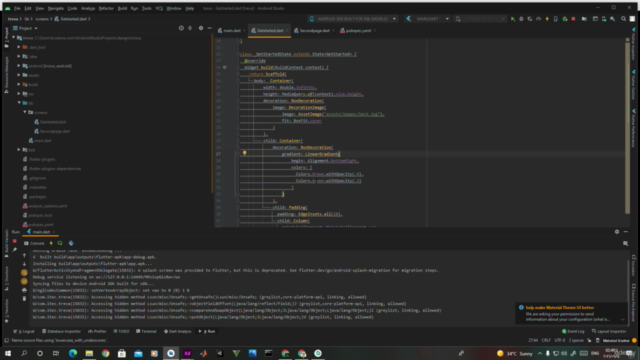Run the app with the green play icon

click(513, 19)
